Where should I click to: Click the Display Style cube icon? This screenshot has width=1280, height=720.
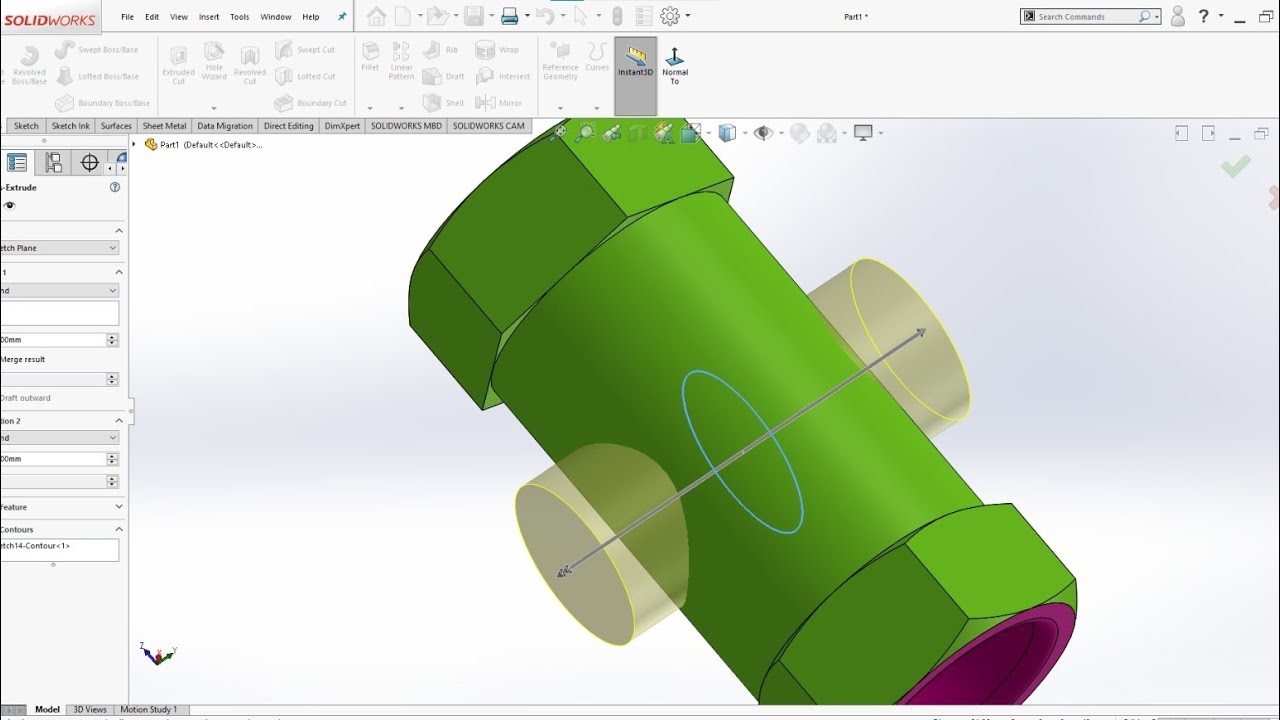point(727,132)
